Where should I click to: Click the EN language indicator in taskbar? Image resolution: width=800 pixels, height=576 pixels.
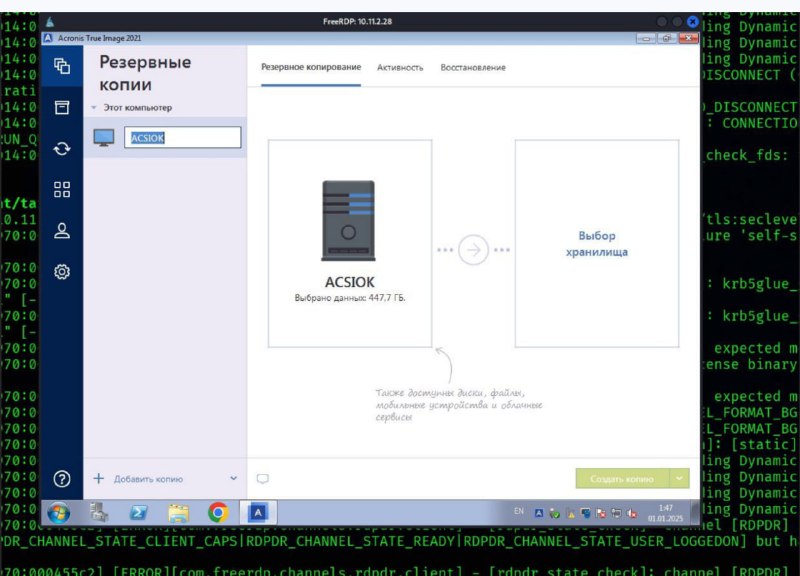[x=519, y=511]
